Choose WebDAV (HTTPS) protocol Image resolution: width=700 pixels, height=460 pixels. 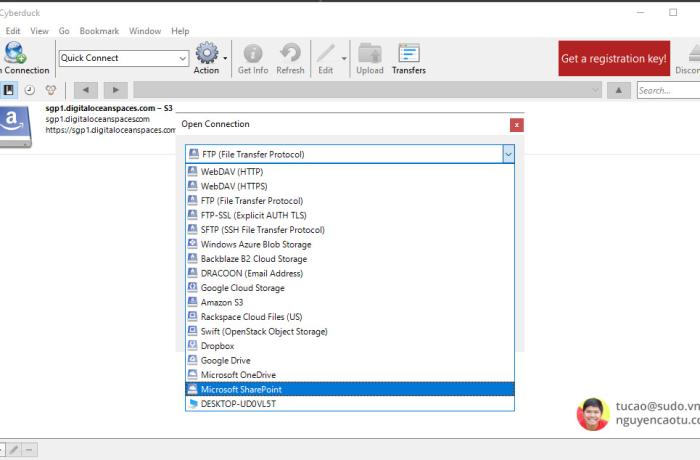click(x=350, y=186)
